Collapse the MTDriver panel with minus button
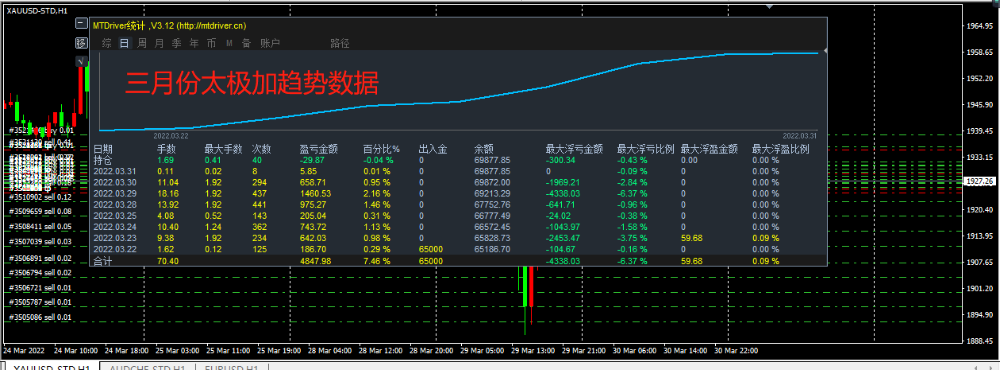The image size is (1000, 370). [81, 24]
